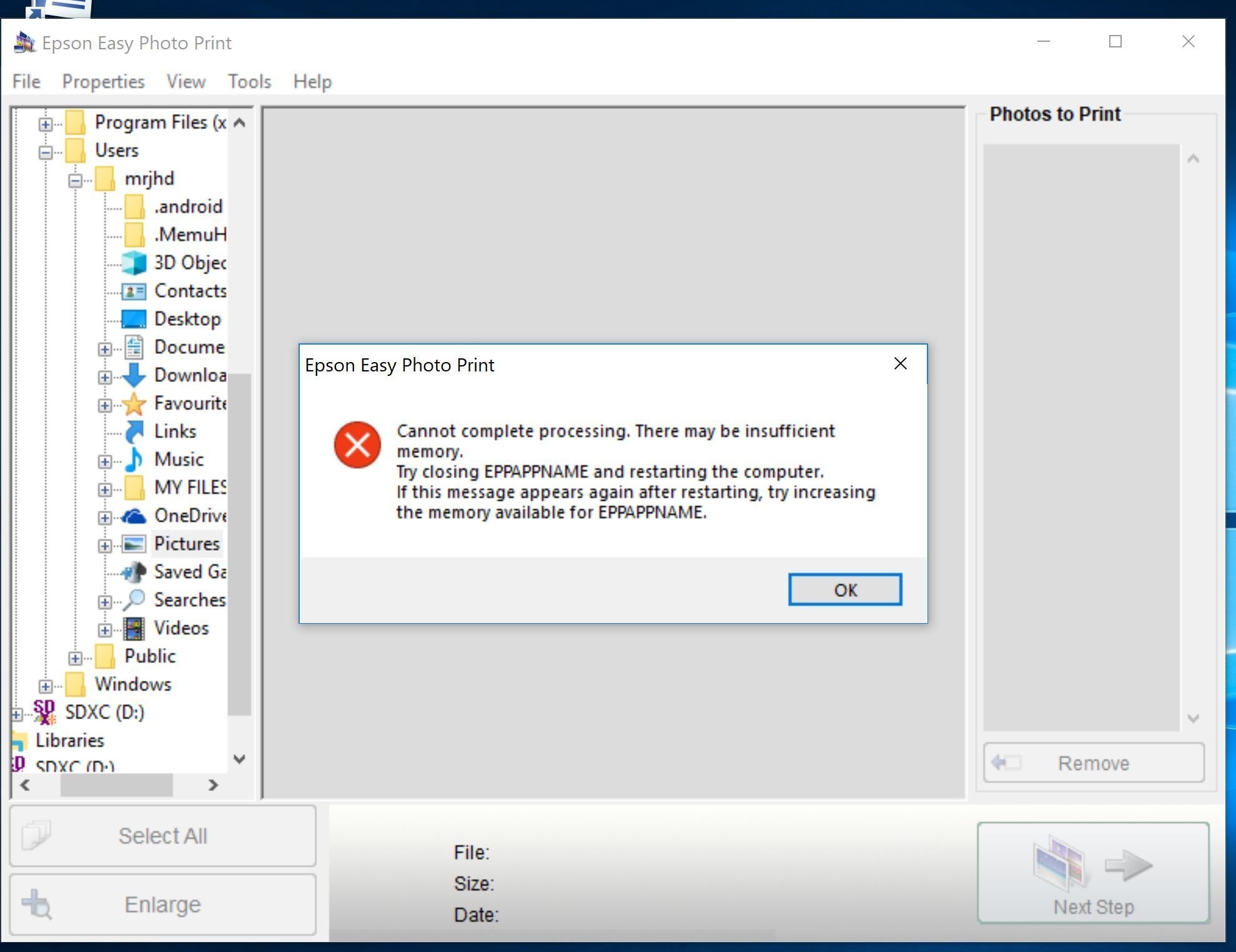Select the OneDrive cloud icon
Viewport: 1236px width, 952px height.
point(134,516)
